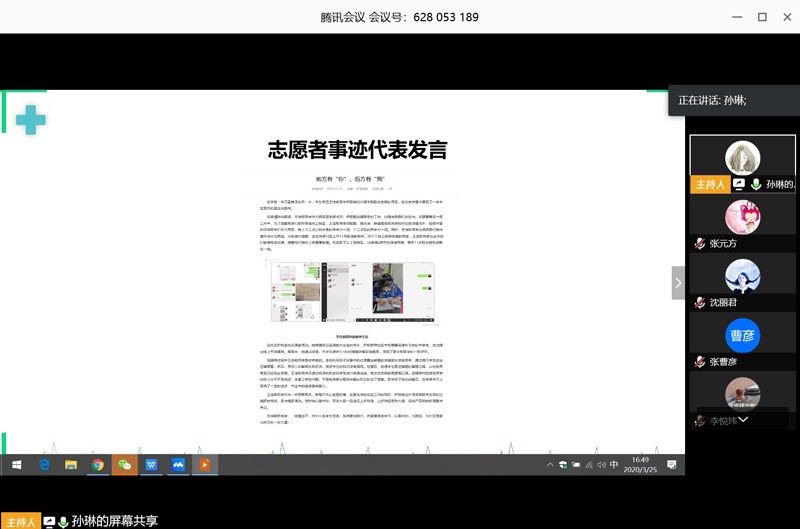
Task: Open File Explorer in shared taskbar
Action: tap(71, 465)
